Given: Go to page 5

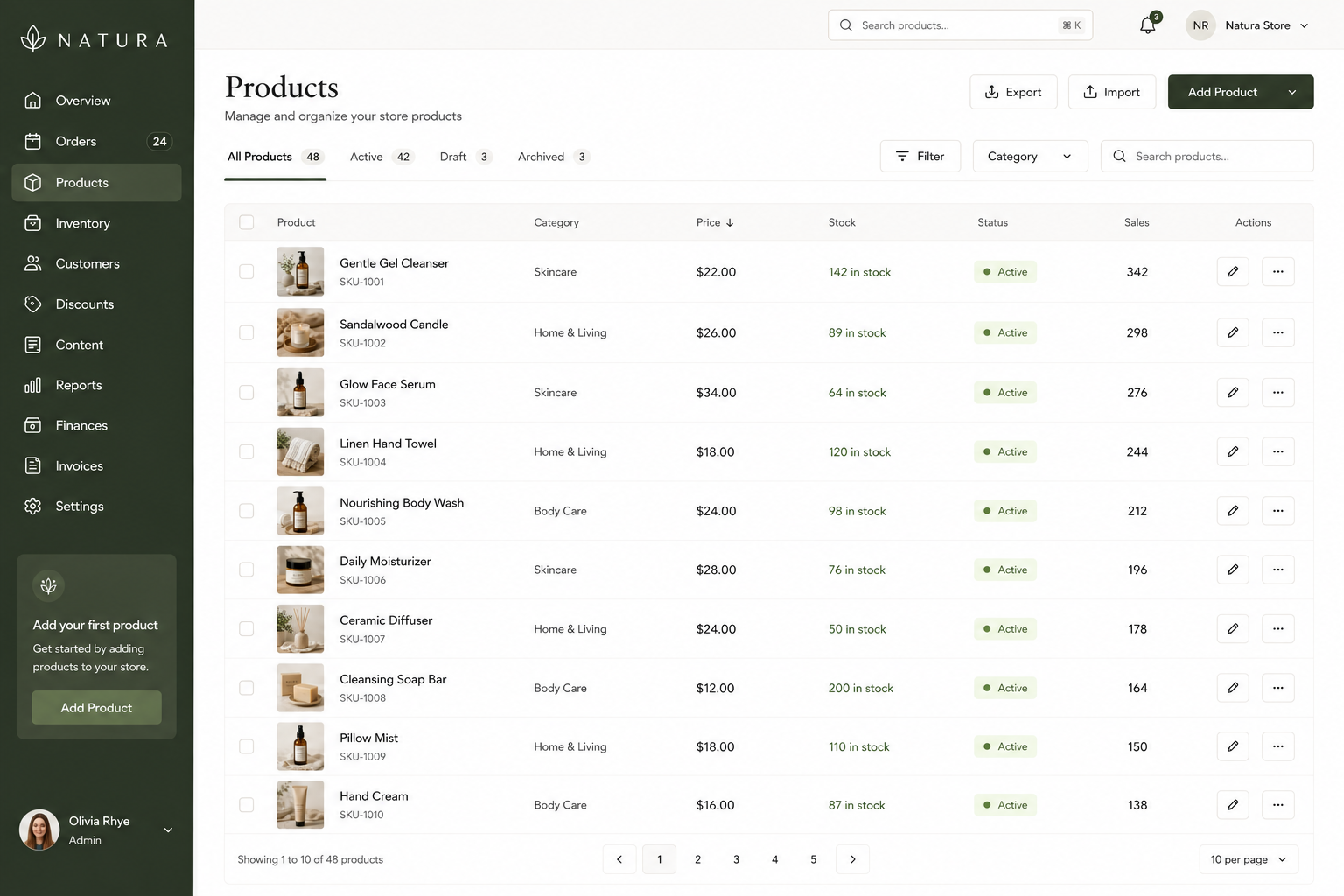Looking at the screenshot, I should [x=814, y=859].
